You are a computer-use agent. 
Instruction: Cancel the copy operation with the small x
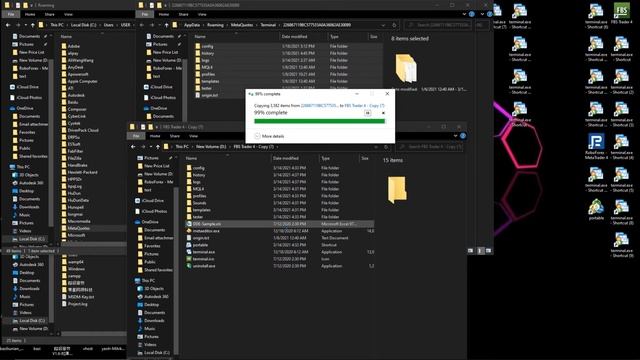coord(383,113)
